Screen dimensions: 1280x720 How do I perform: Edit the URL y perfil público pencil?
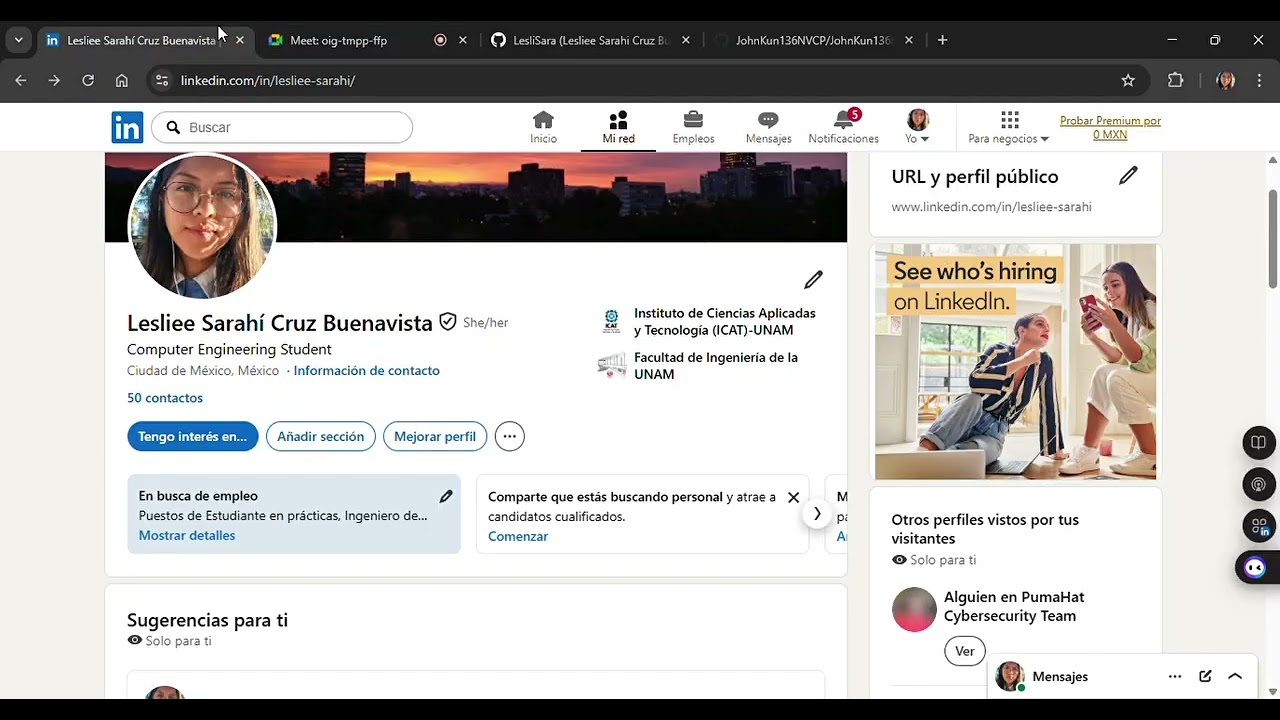1128,176
